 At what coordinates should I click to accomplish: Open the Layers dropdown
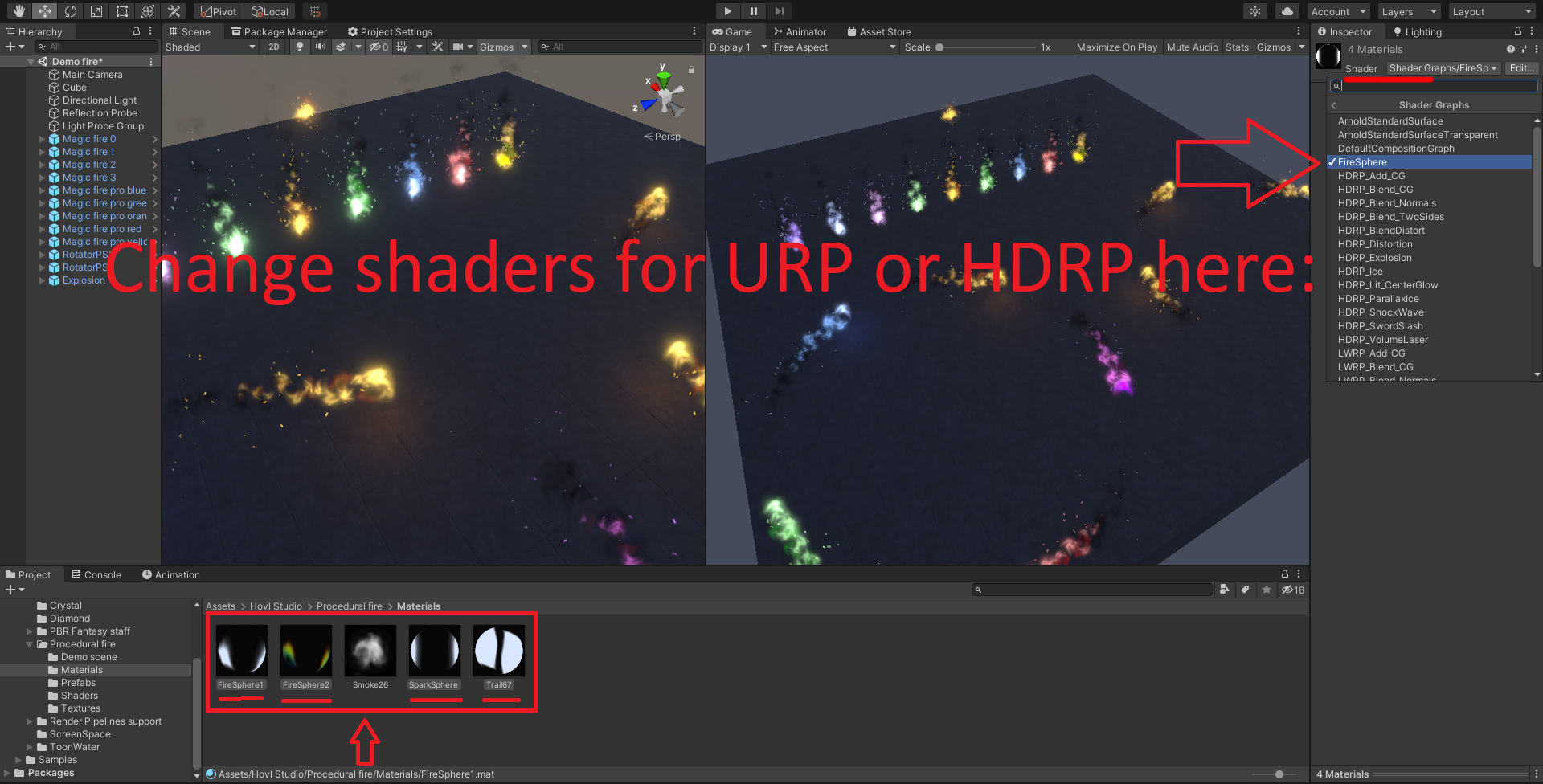1409,12
